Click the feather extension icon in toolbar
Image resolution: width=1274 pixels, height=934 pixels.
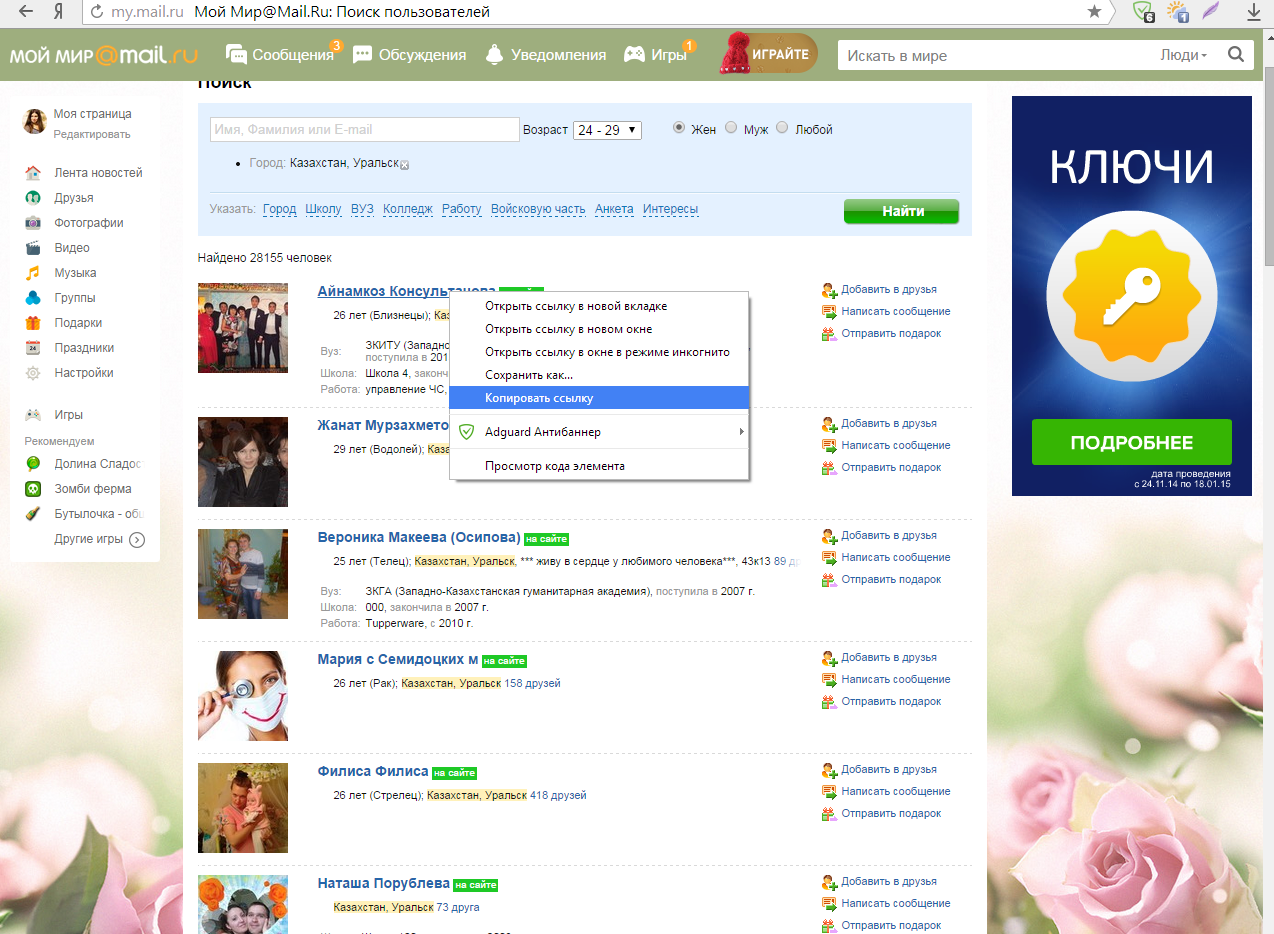[1211, 12]
